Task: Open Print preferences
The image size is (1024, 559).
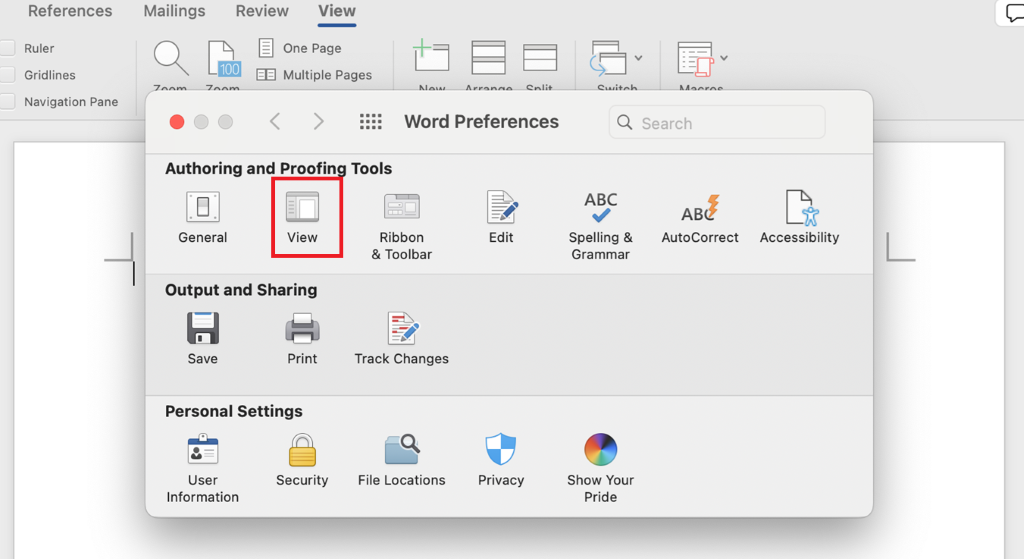Action: pyautogui.click(x=302, y=339)
